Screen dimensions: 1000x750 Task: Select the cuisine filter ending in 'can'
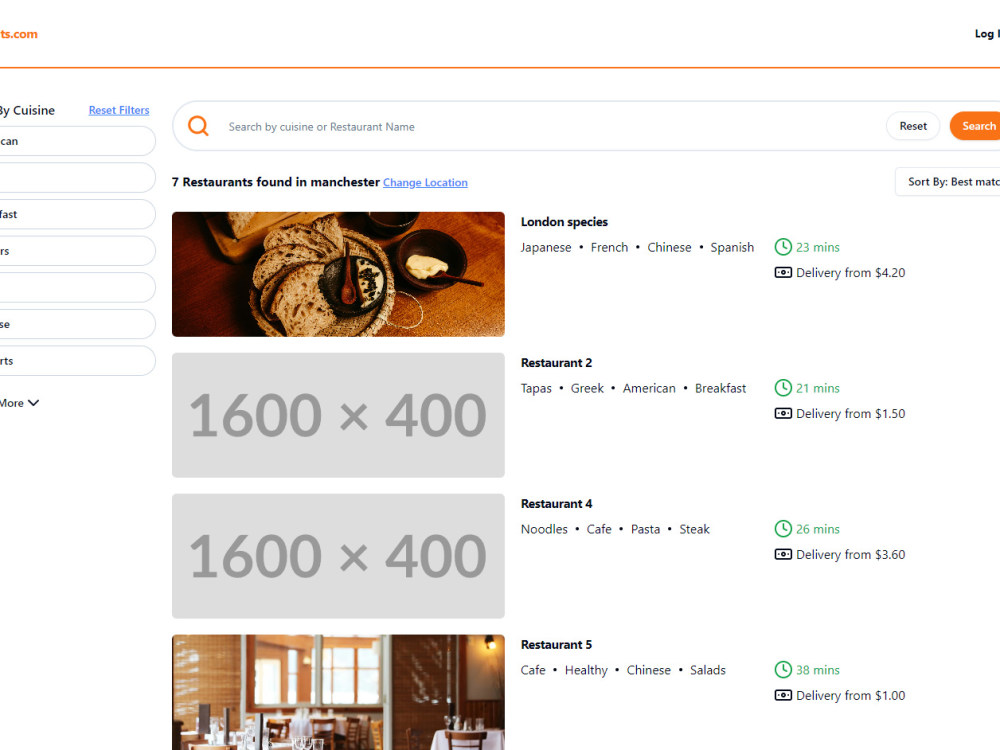pyautogui.click(x=77, y=141)
